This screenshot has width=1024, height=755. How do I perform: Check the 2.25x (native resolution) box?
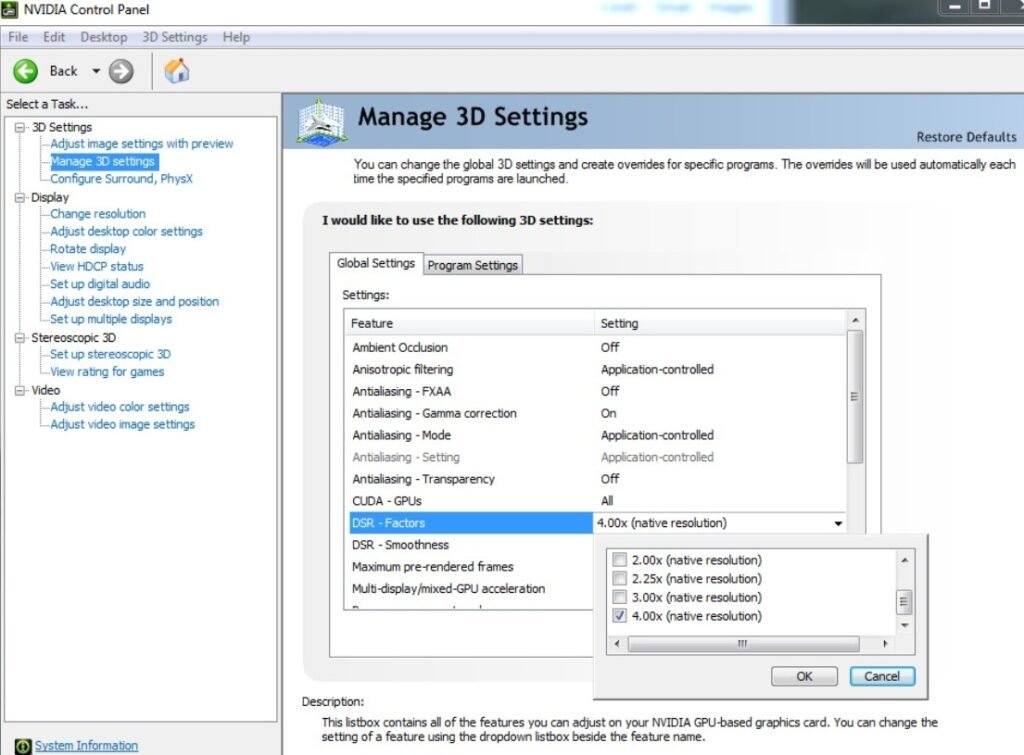click(619, 579)
